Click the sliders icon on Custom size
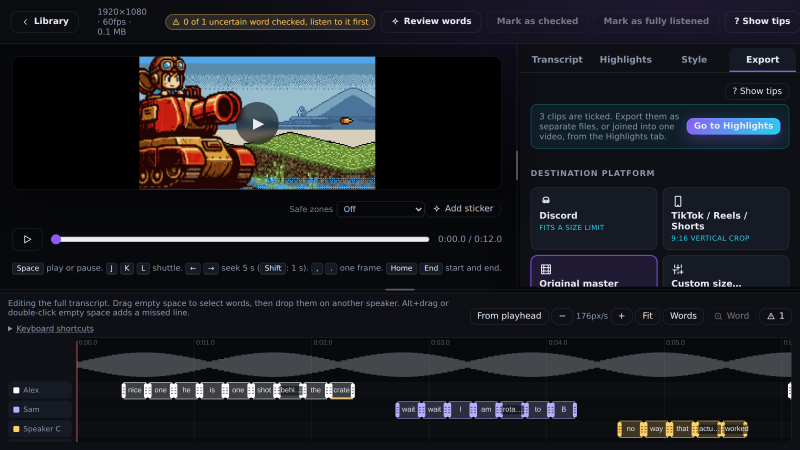This screenshot has width=800, height=450. 678,269
